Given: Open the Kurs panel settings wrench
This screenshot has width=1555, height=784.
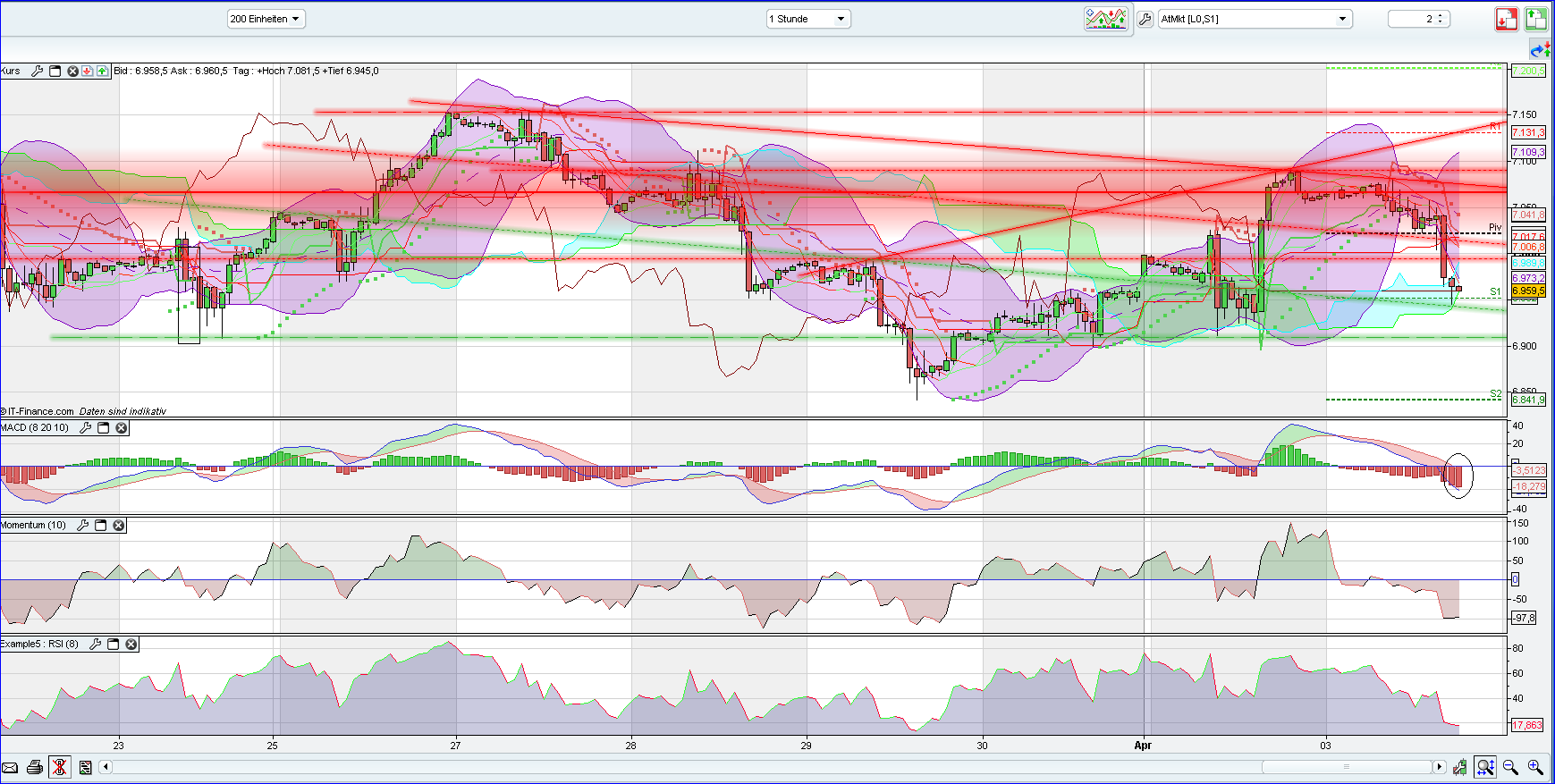Looking at the screenshot, I should point(37,71).
